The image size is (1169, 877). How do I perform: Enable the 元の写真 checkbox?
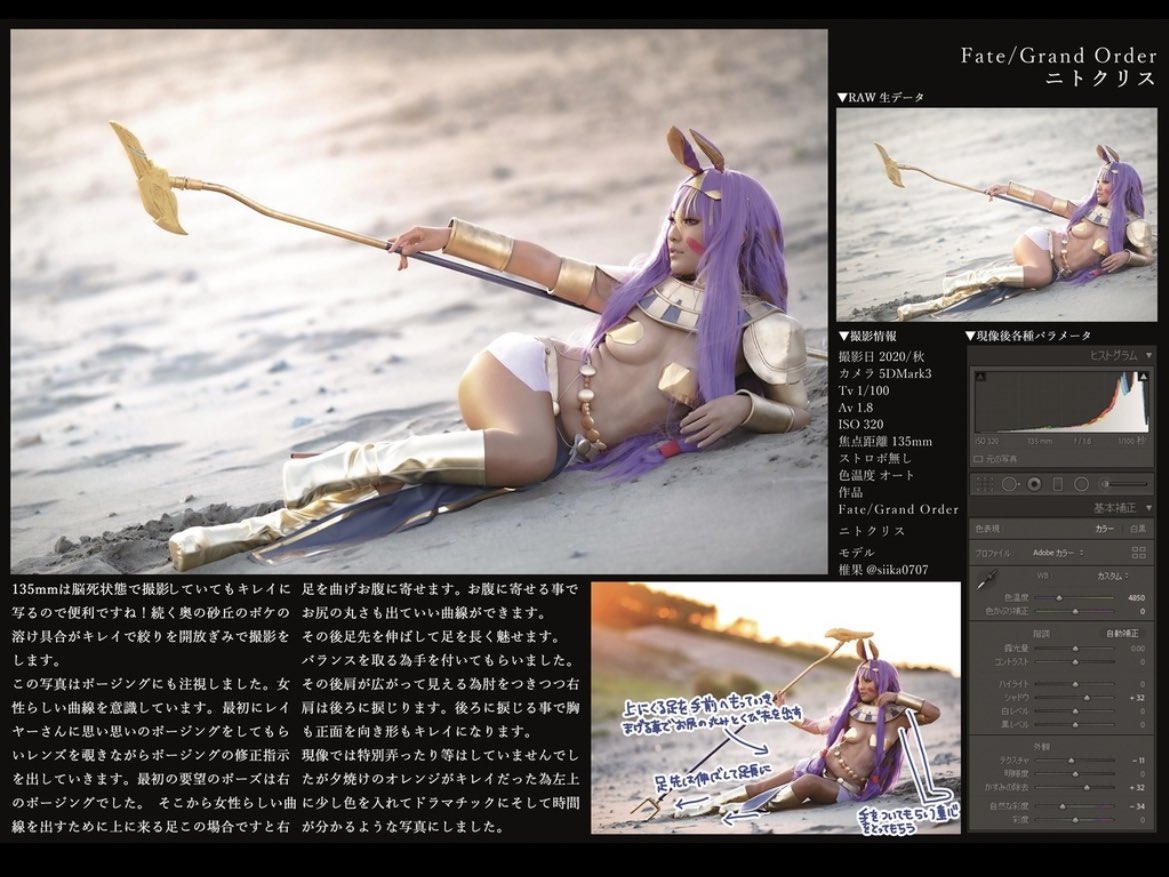pyautogui.click(x=978, y=459)
